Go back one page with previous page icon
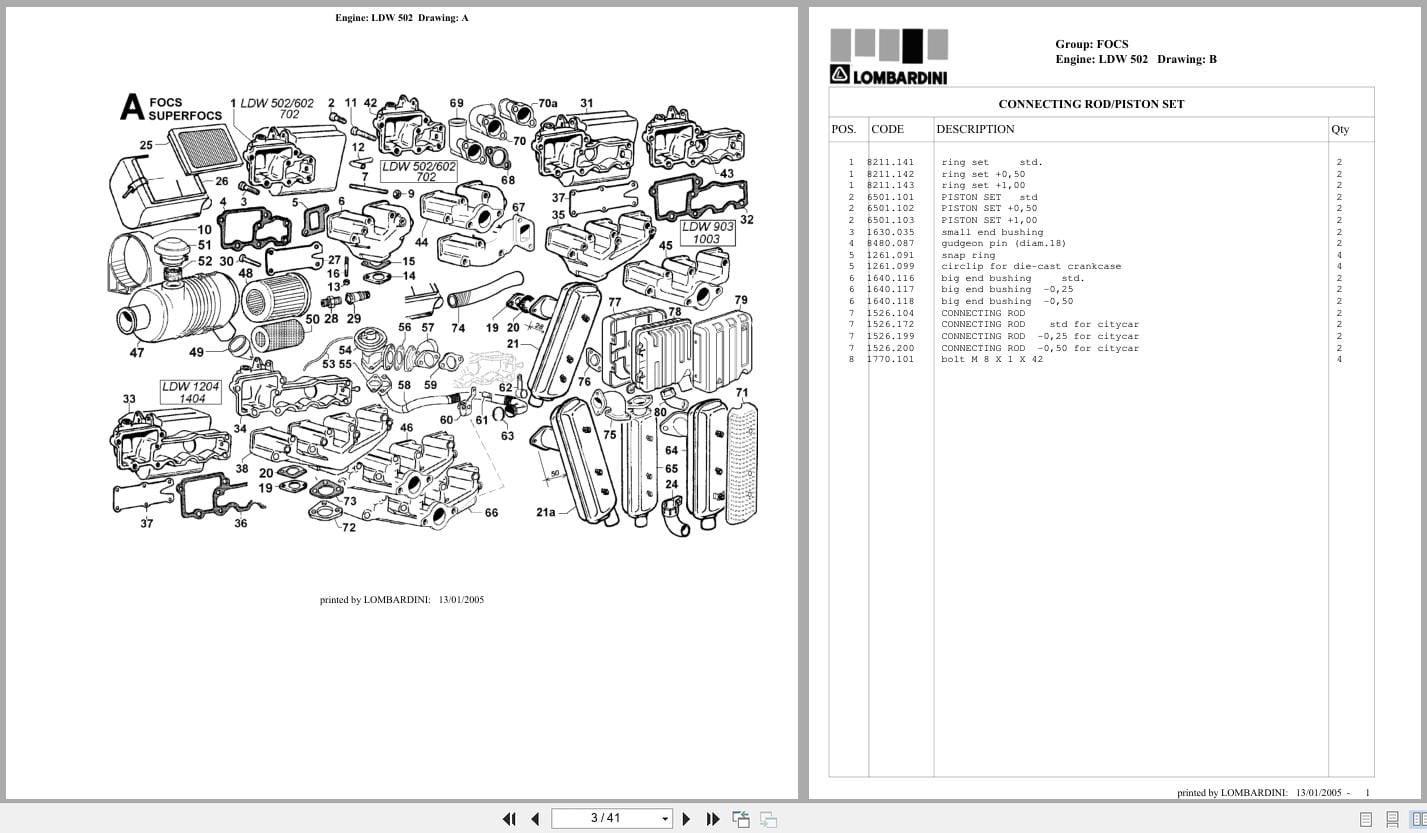This screenshot has width=1427, height=833. tap(535, 818)
